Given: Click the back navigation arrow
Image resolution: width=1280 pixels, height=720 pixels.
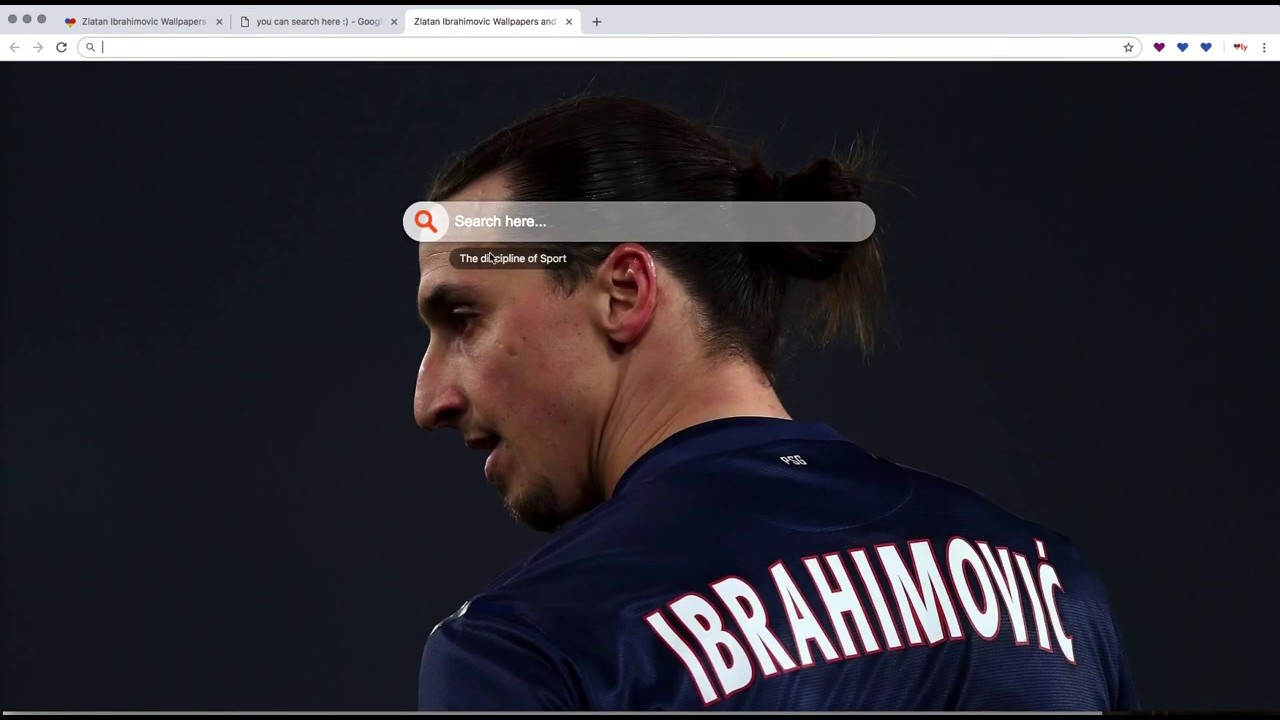Looking at the screenshot, I should (14, 47).
